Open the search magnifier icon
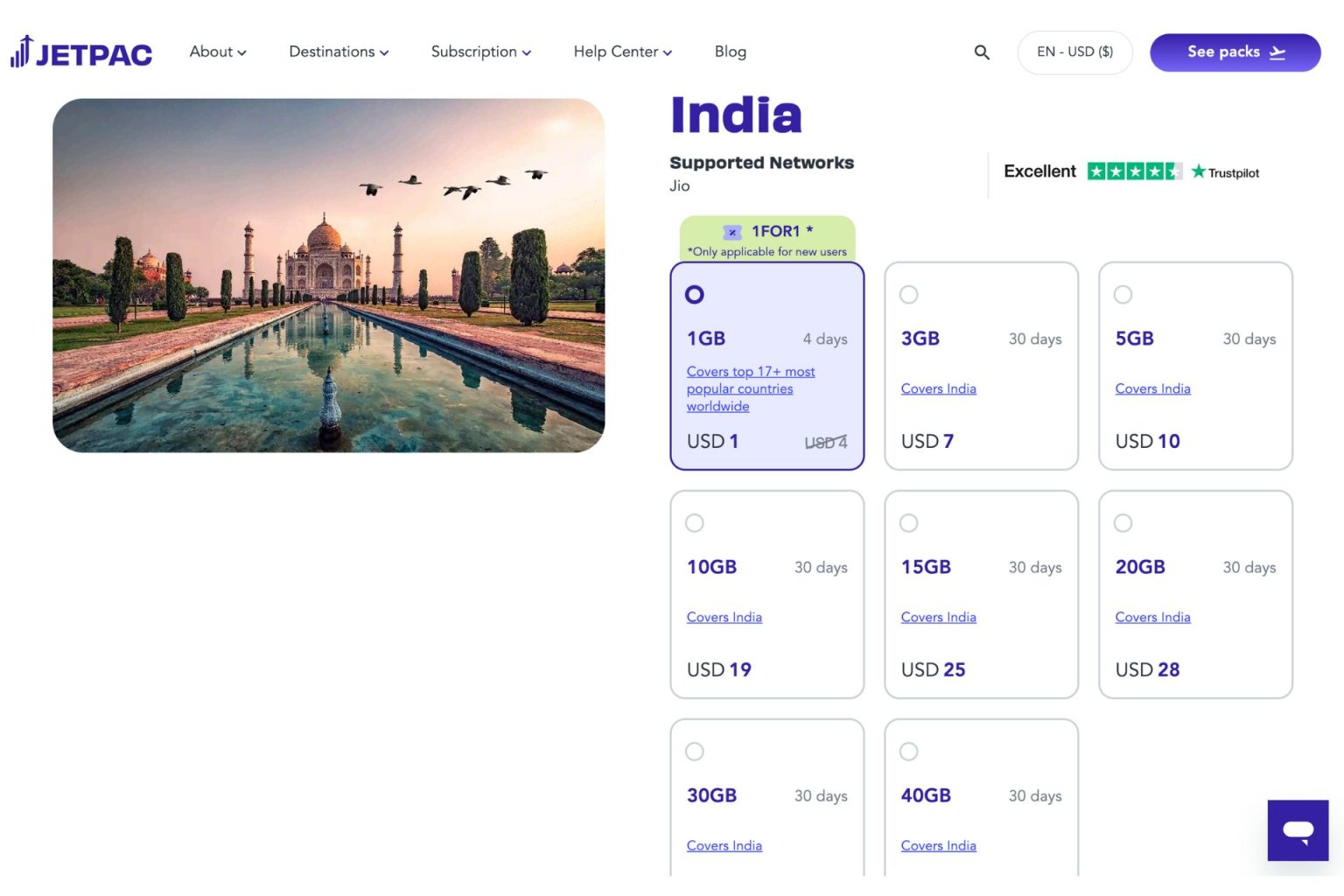Viewport: 1344px width, 896px height. pyautogui.click(x=982, y=52)
